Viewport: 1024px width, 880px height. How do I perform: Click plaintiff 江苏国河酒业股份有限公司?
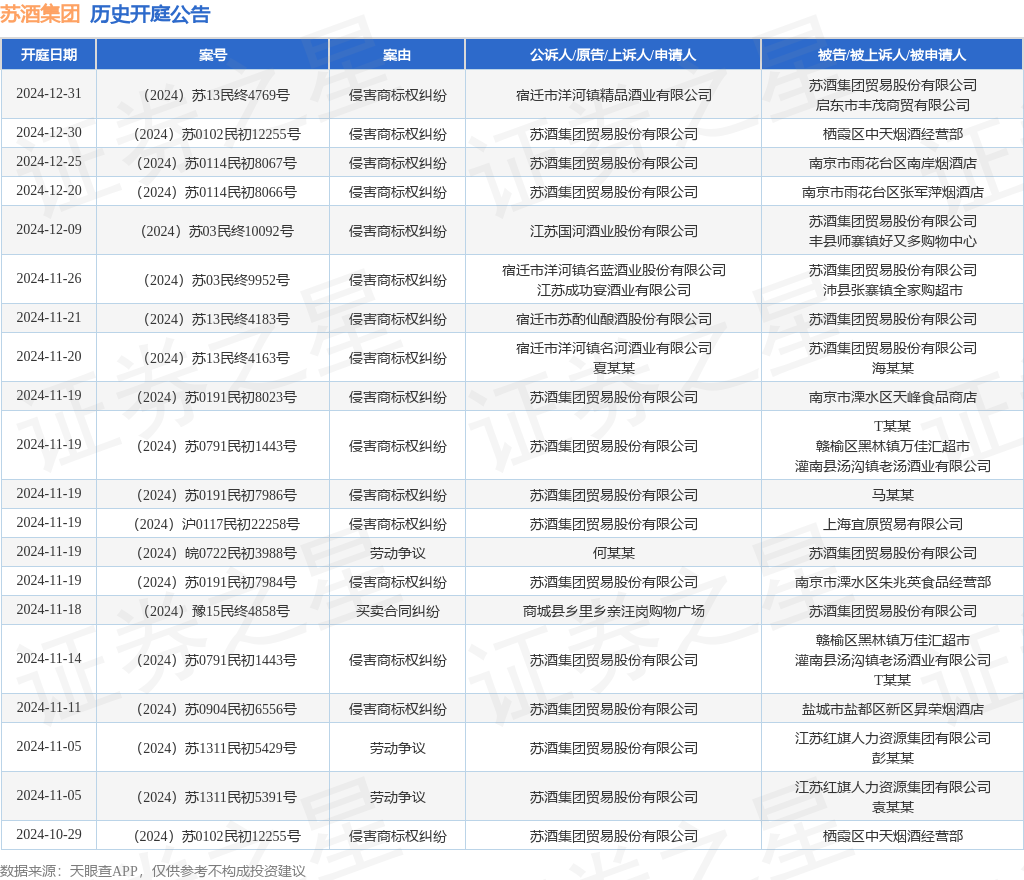(613, 231)
